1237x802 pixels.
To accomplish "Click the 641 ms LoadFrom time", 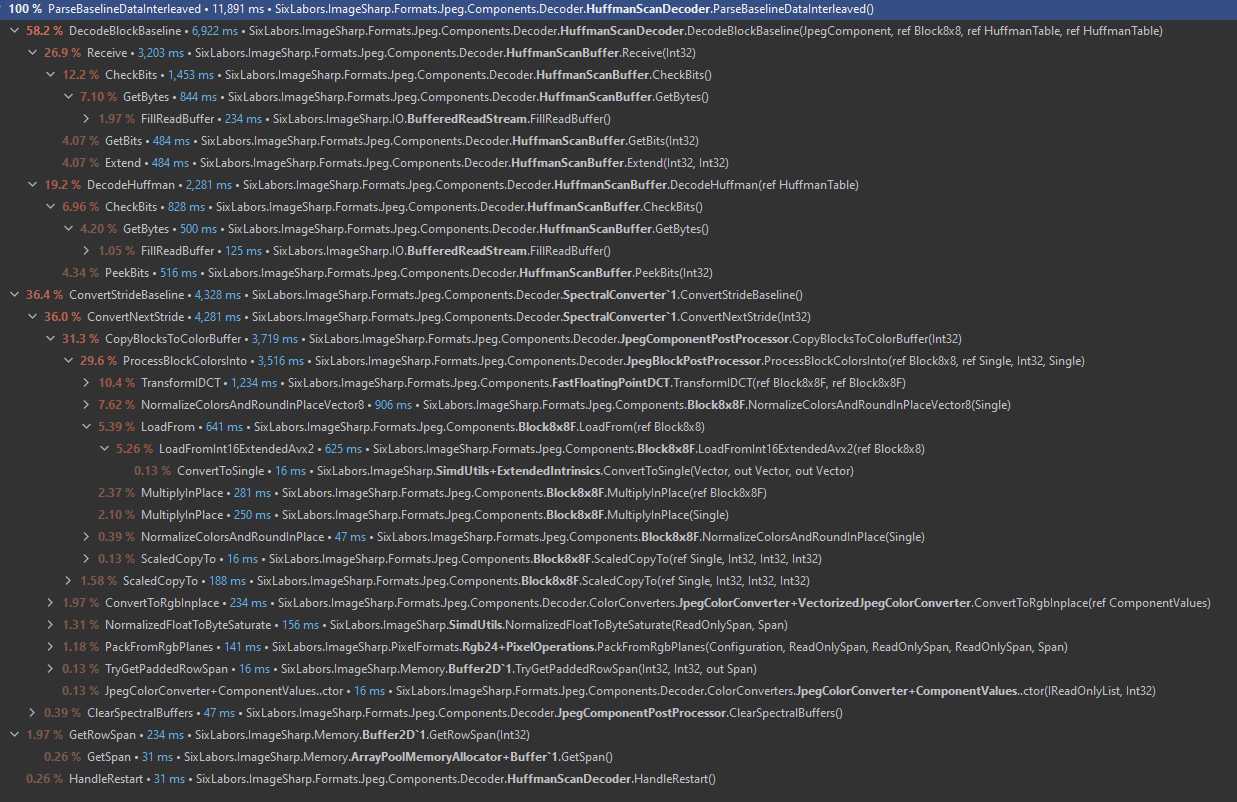I will (224, 427).
